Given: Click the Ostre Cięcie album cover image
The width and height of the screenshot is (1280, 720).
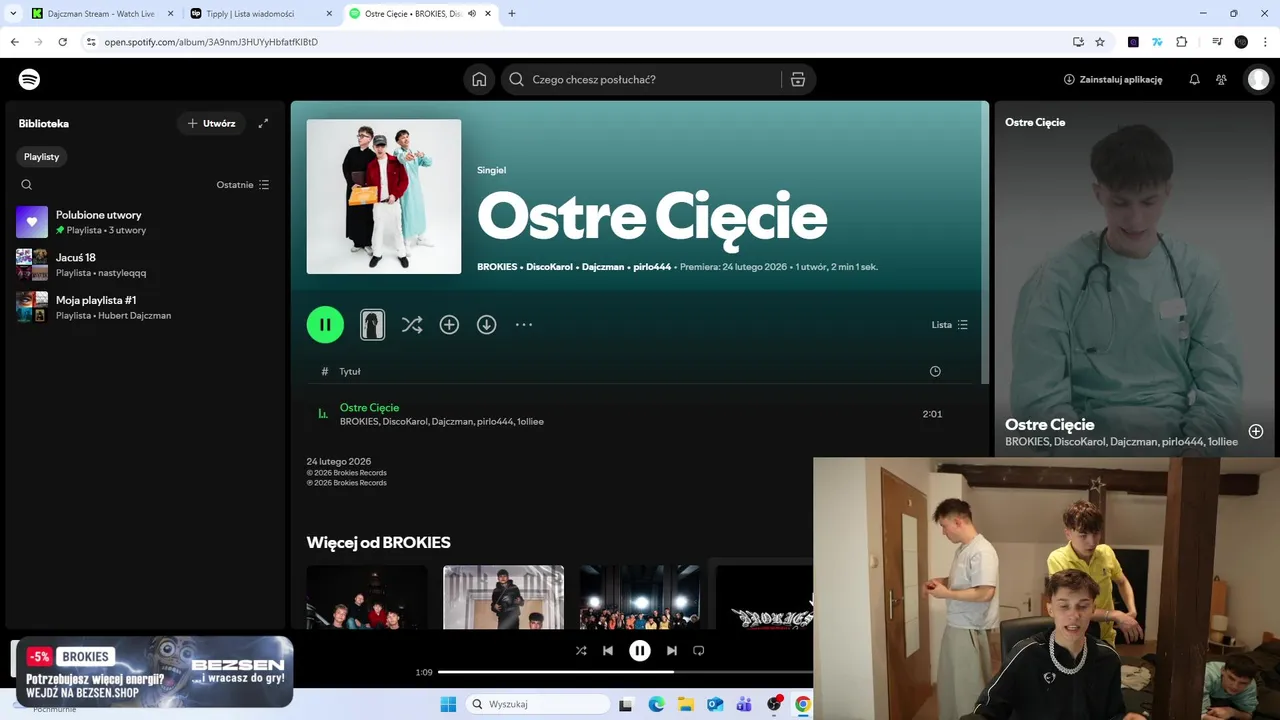Looking at the screenshot, I should click(384, 197).
